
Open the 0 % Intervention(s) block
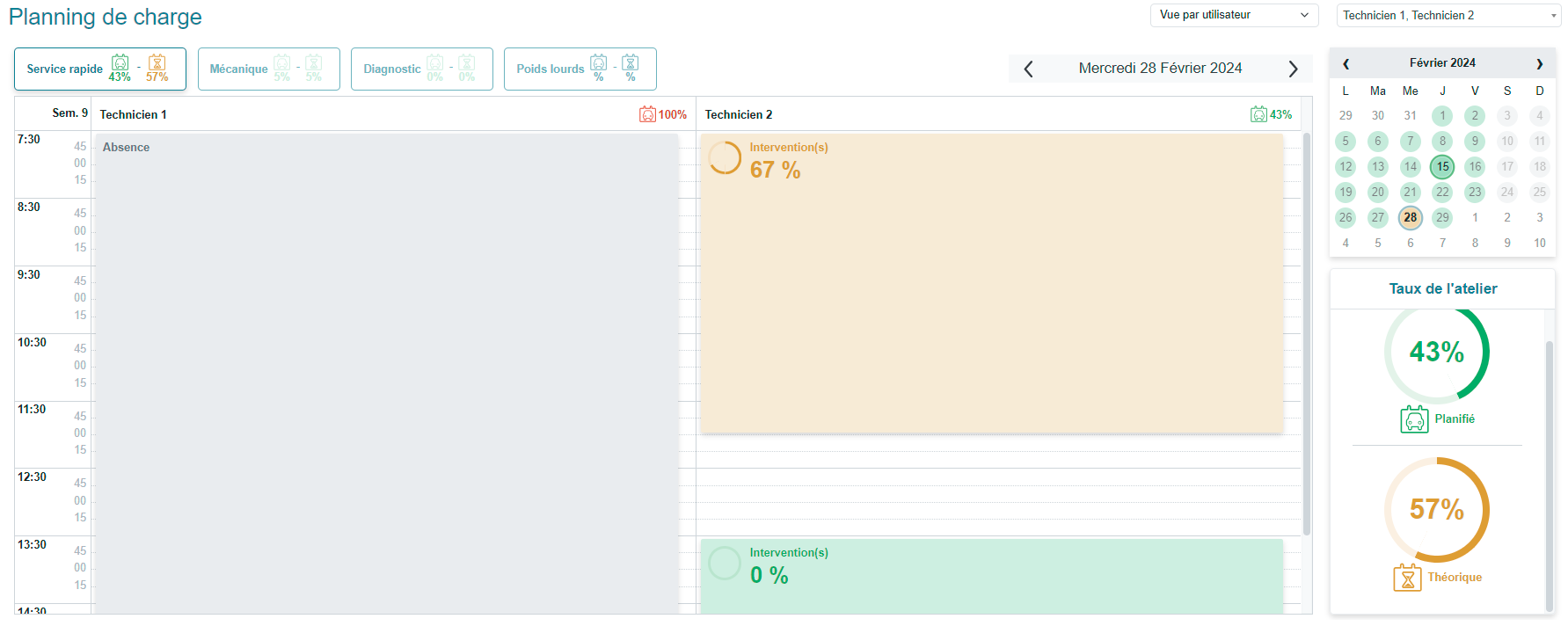point(992,576)
